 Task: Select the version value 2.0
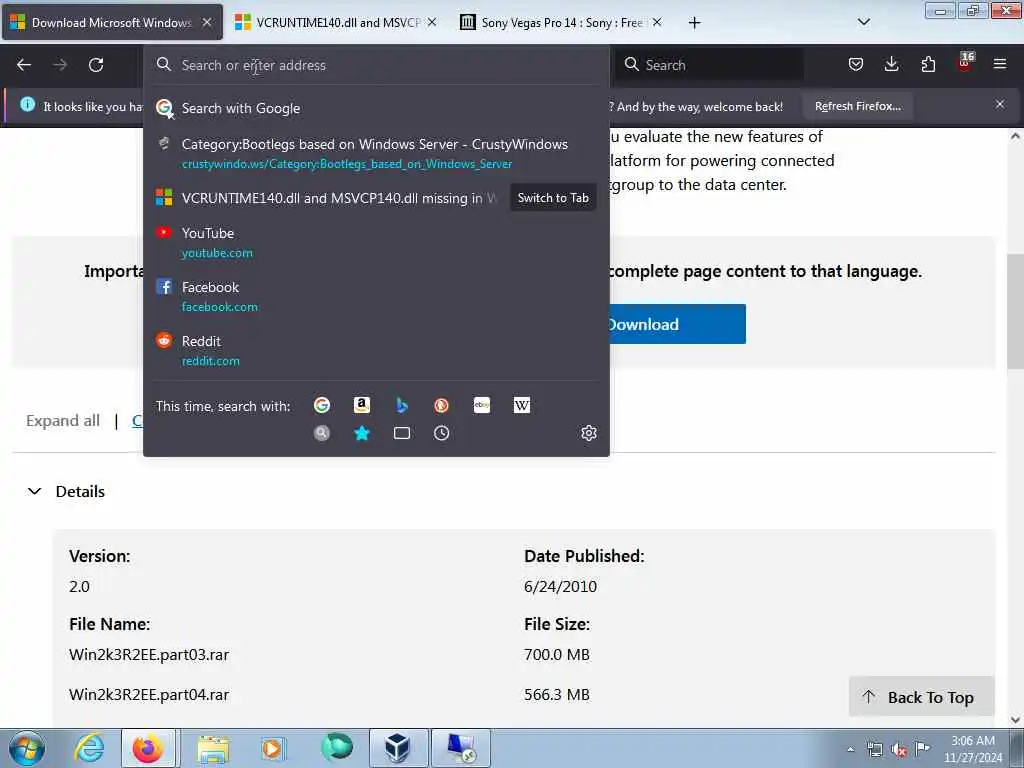(x=79, y=586)
